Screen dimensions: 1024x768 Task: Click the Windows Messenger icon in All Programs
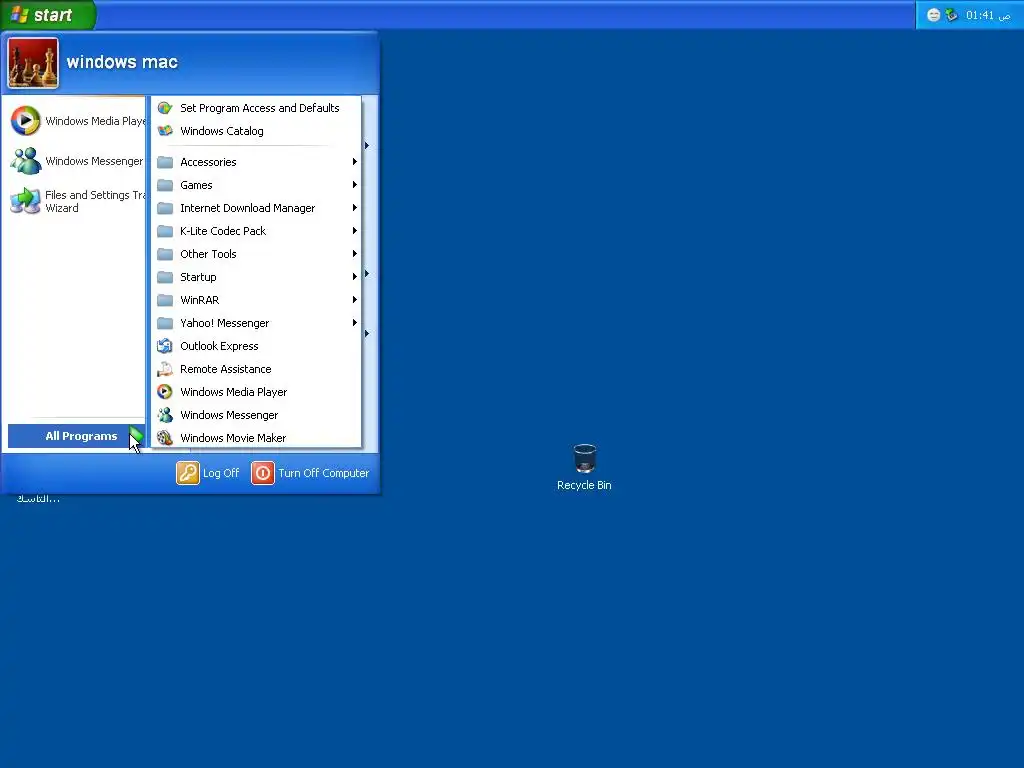coord(165,415)
